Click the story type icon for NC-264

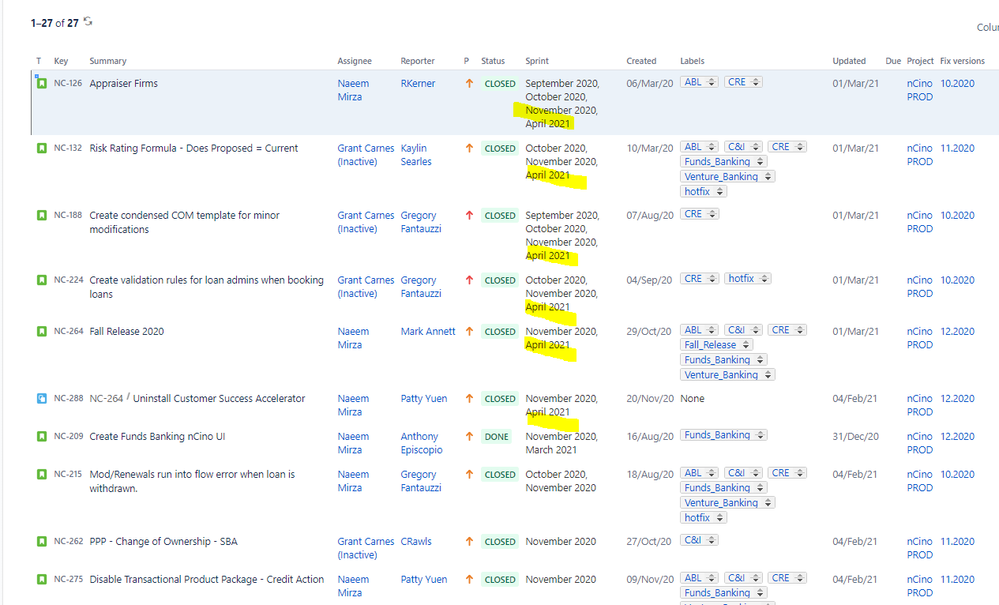click(41, 332)
